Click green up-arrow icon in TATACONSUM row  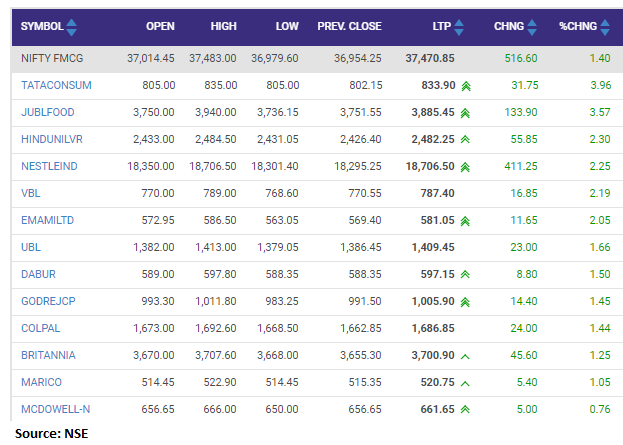point(465,87)
